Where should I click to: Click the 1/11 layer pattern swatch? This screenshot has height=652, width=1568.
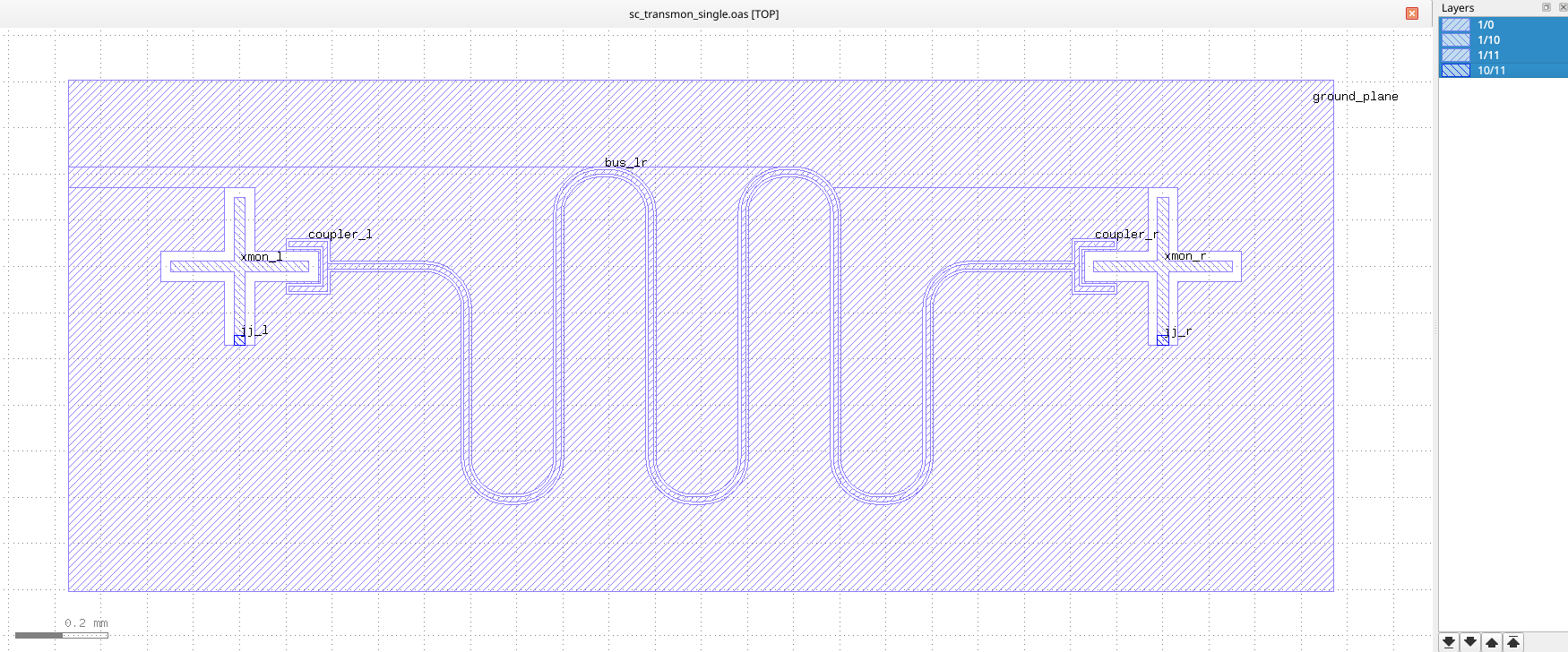1456,56
